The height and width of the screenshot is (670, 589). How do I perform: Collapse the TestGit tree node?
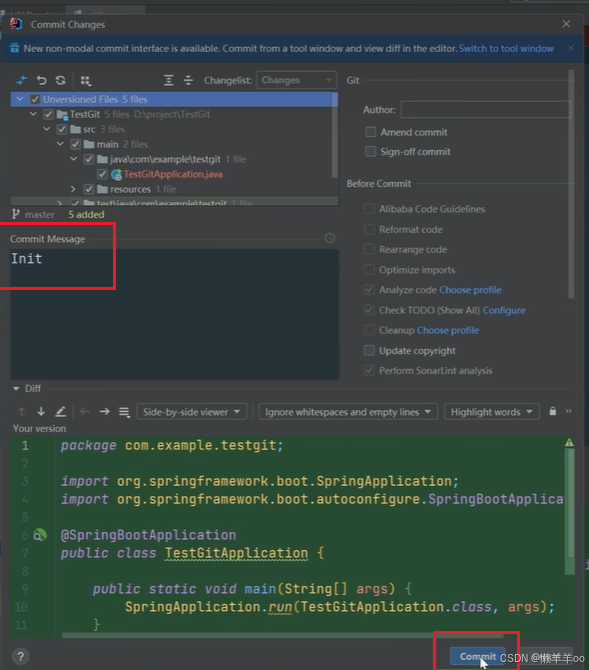tap(33, 114)
